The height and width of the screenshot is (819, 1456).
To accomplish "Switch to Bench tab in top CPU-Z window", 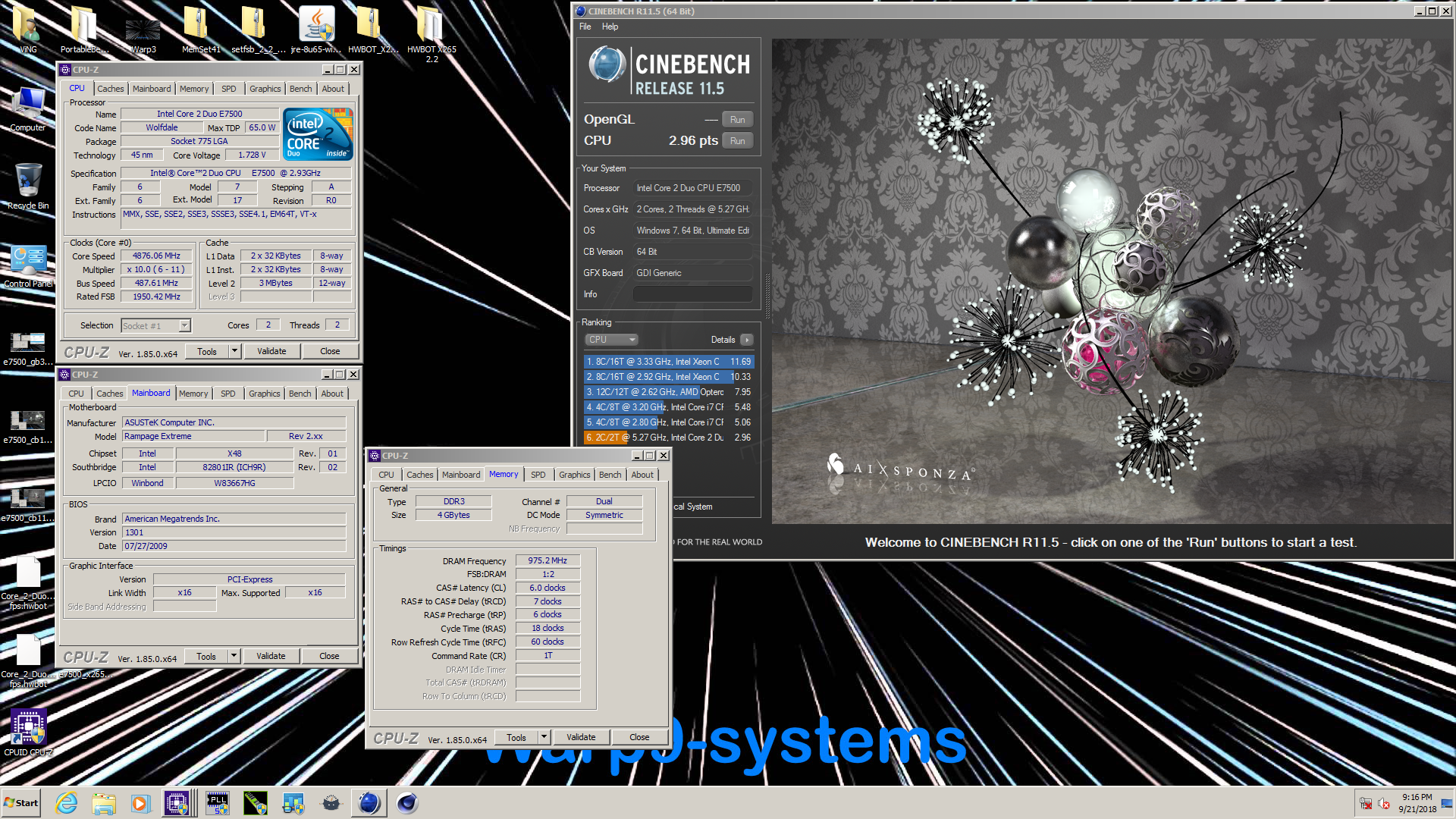I will point(301,89).
